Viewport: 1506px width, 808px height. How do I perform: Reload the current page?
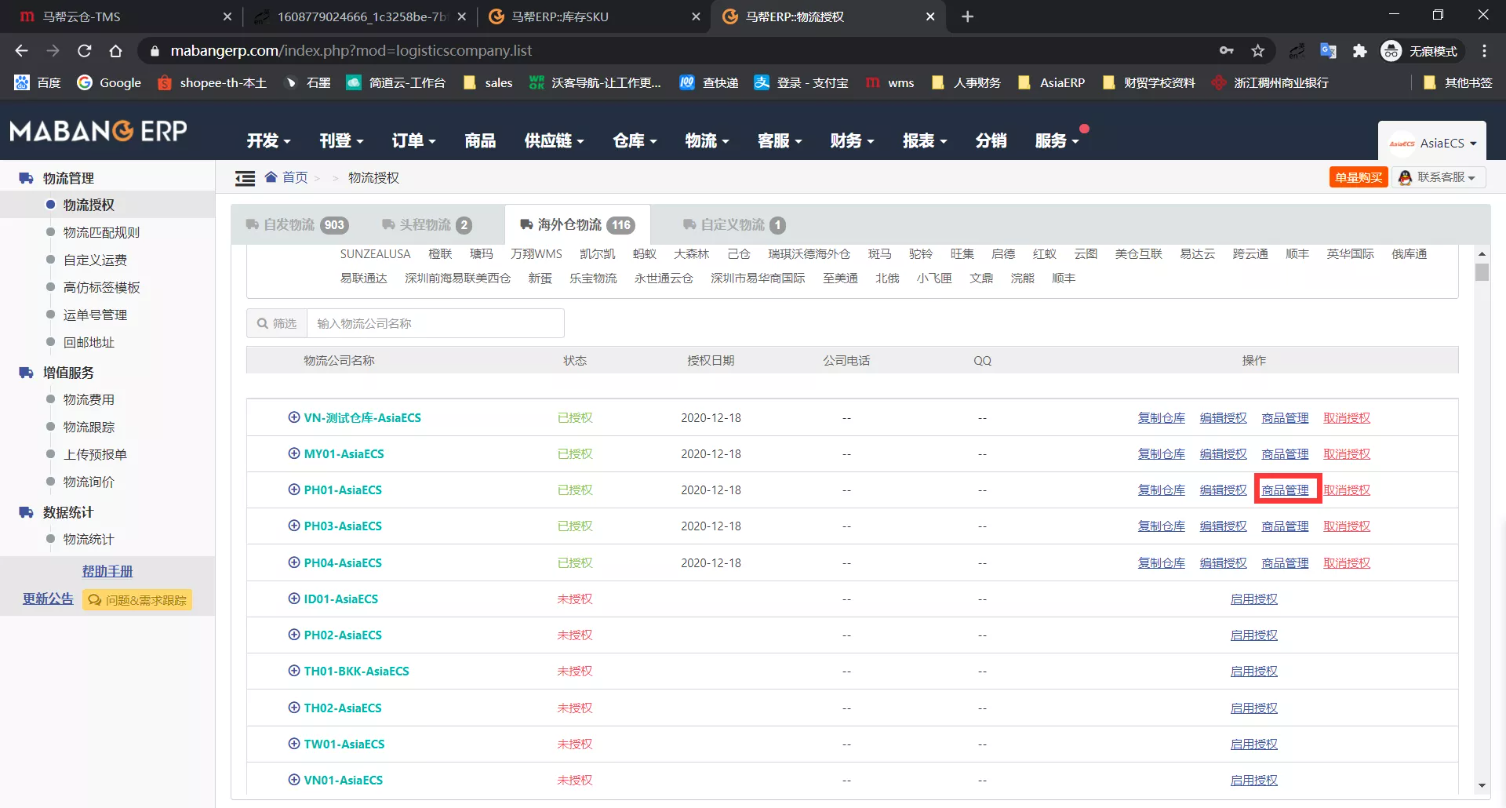tap(85, 51)
